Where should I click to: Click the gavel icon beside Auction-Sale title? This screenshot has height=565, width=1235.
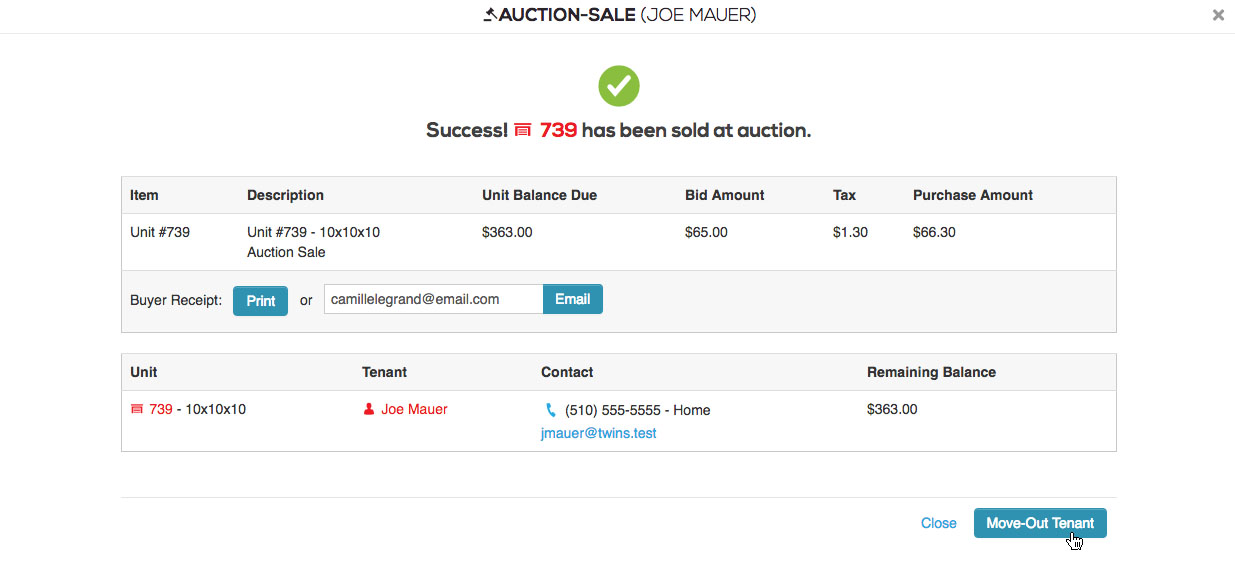tap(490, 15)
